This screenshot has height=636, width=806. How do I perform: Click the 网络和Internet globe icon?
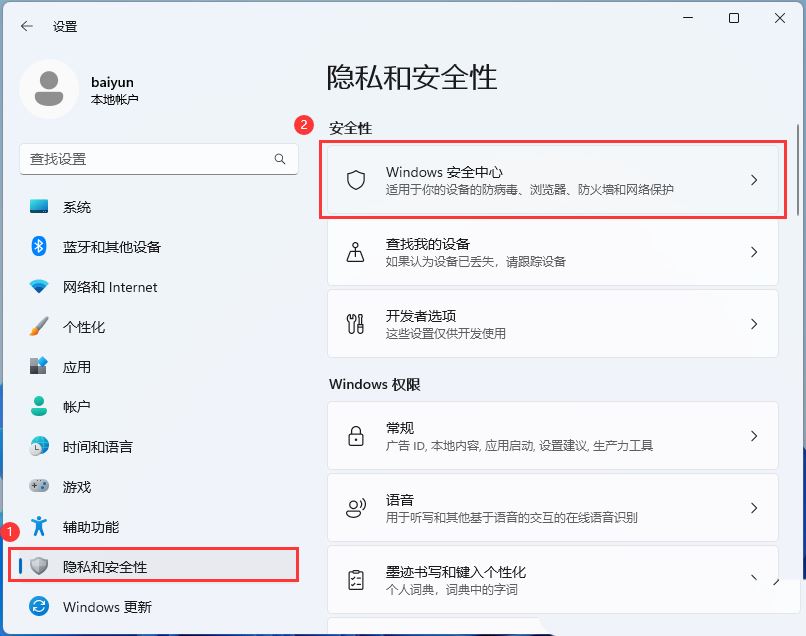click(36, 287)
